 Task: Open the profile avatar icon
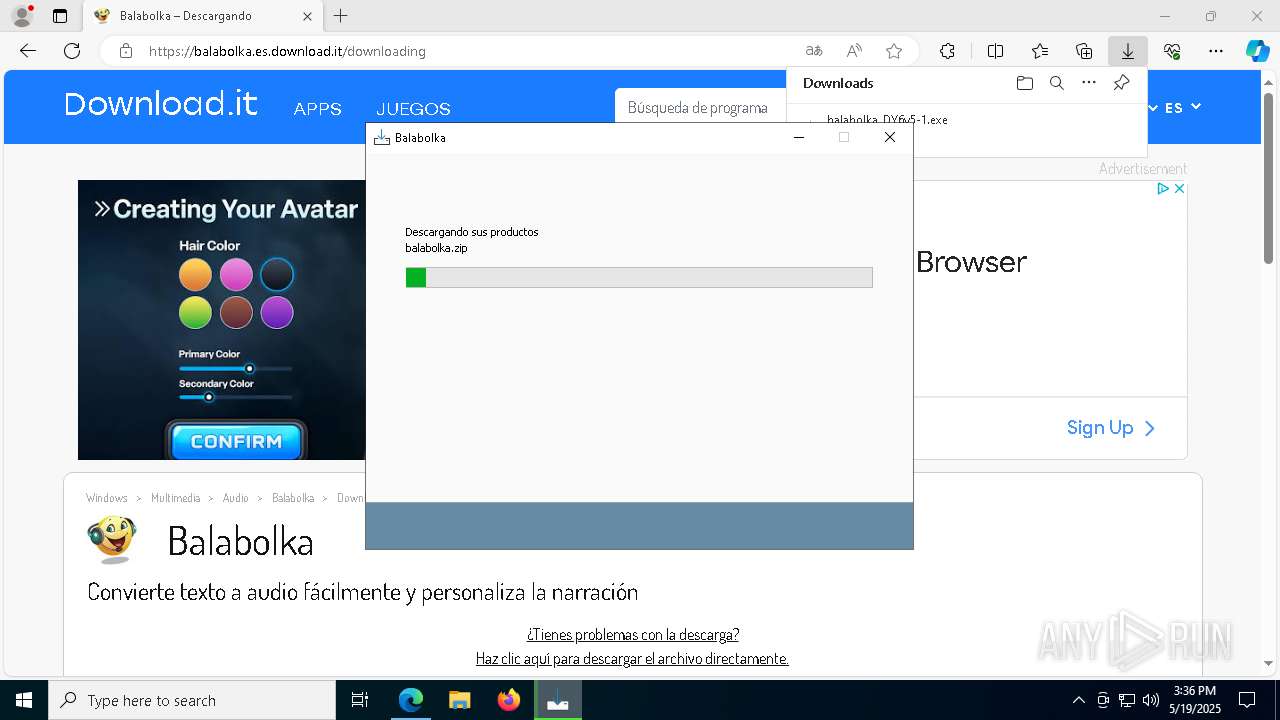pyautogui.click(x=22, y=16)
